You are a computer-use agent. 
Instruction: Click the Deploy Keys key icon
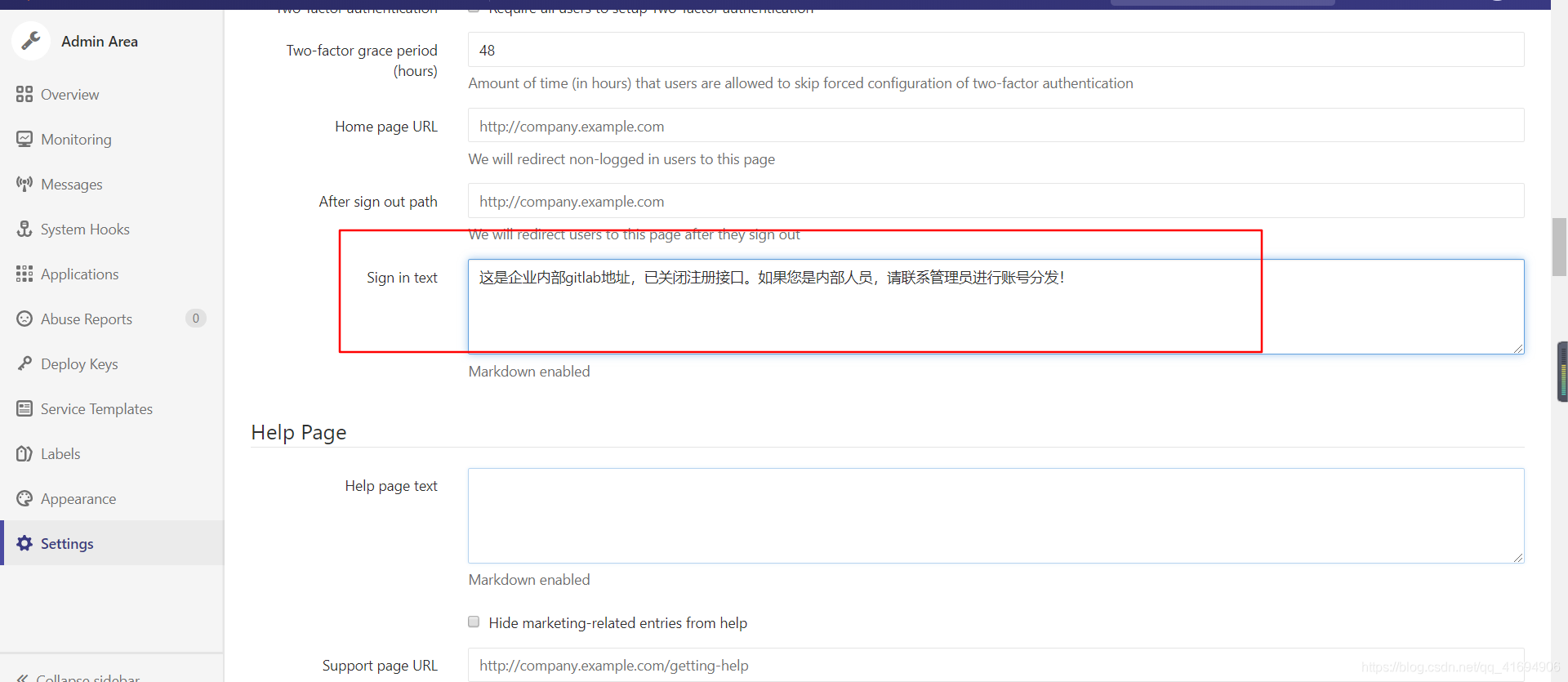pos(24,363)
